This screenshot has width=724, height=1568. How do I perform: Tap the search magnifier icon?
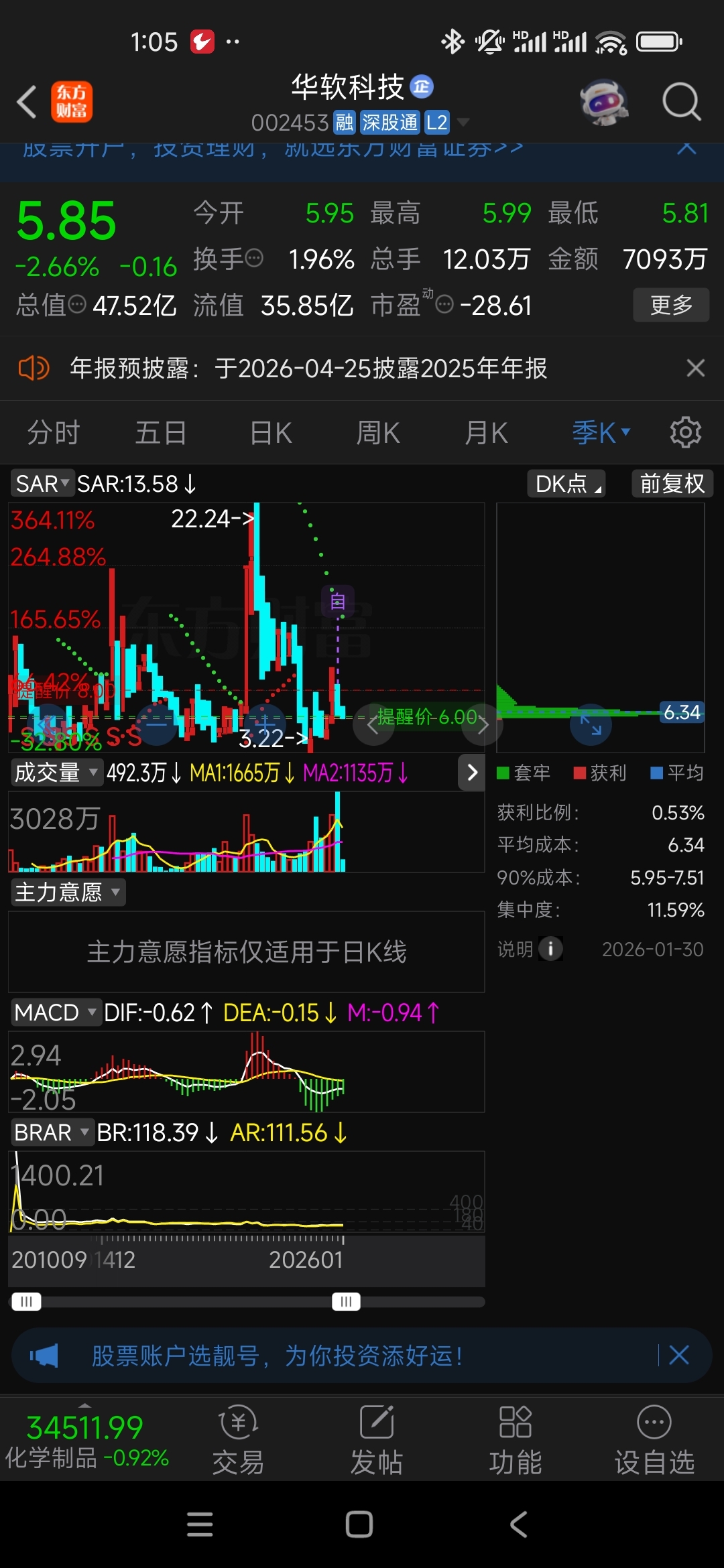tap(681, 102)
